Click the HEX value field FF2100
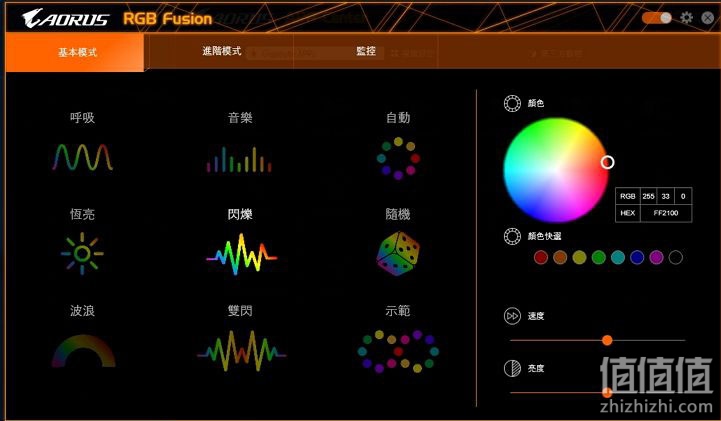Screen dimensions: 721x421 666,213
